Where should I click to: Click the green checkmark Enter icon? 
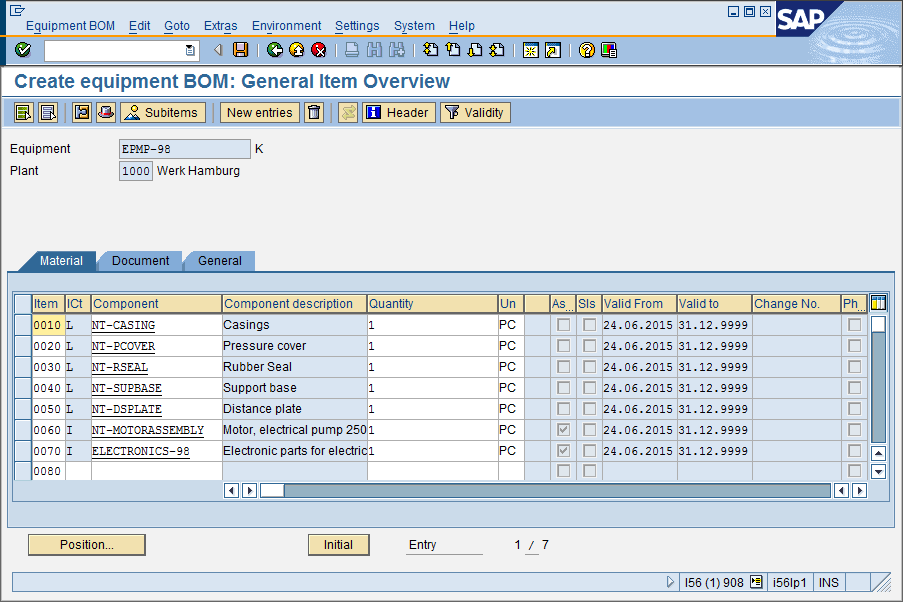point(23,50)
